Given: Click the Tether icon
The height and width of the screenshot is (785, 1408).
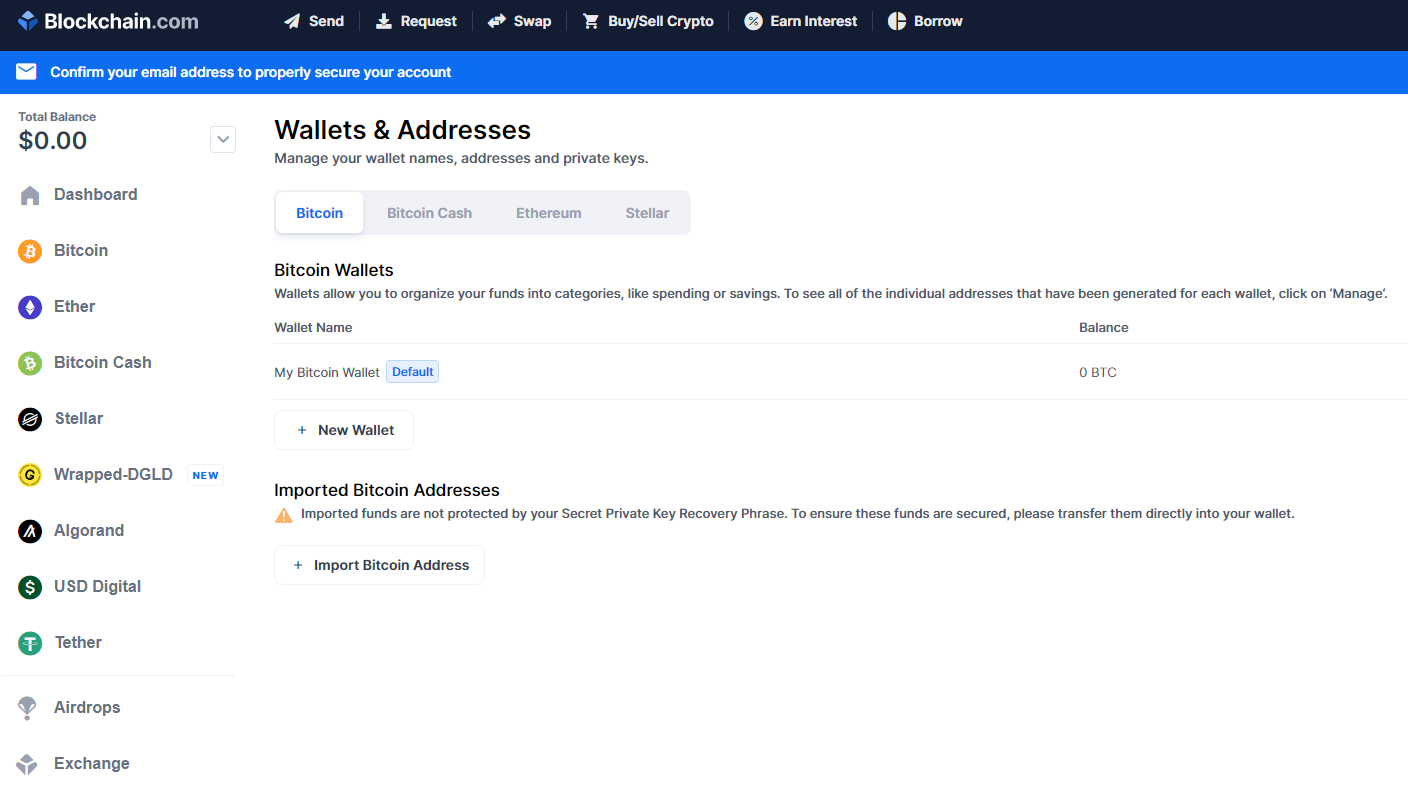Looking at the screenshot, I should pos(30,643).
